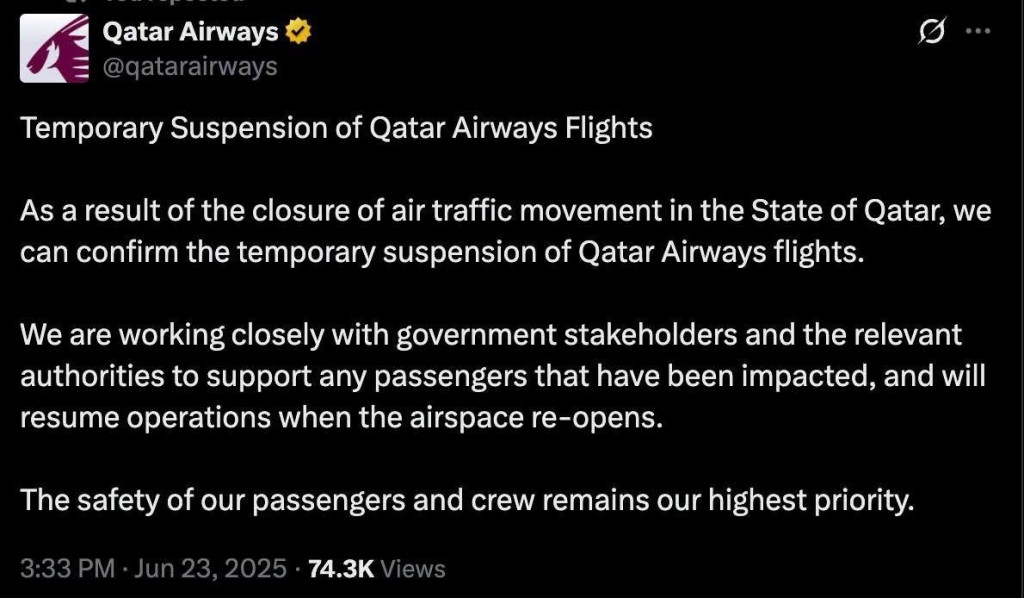Open the three-dot More options menu

pos(976,32)
